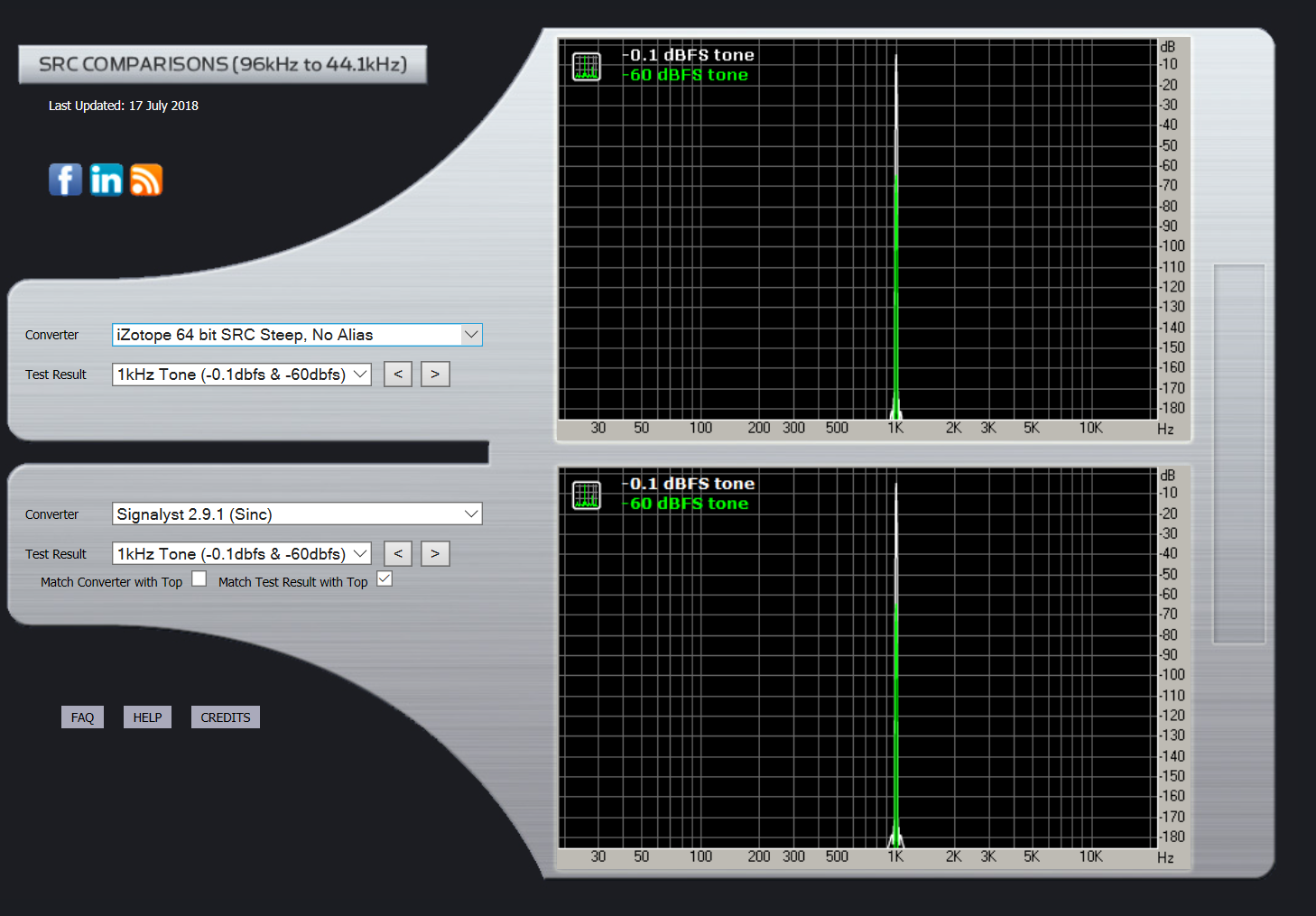Click the top -0.1 dBFS tone legend

[x=688, y=55]
